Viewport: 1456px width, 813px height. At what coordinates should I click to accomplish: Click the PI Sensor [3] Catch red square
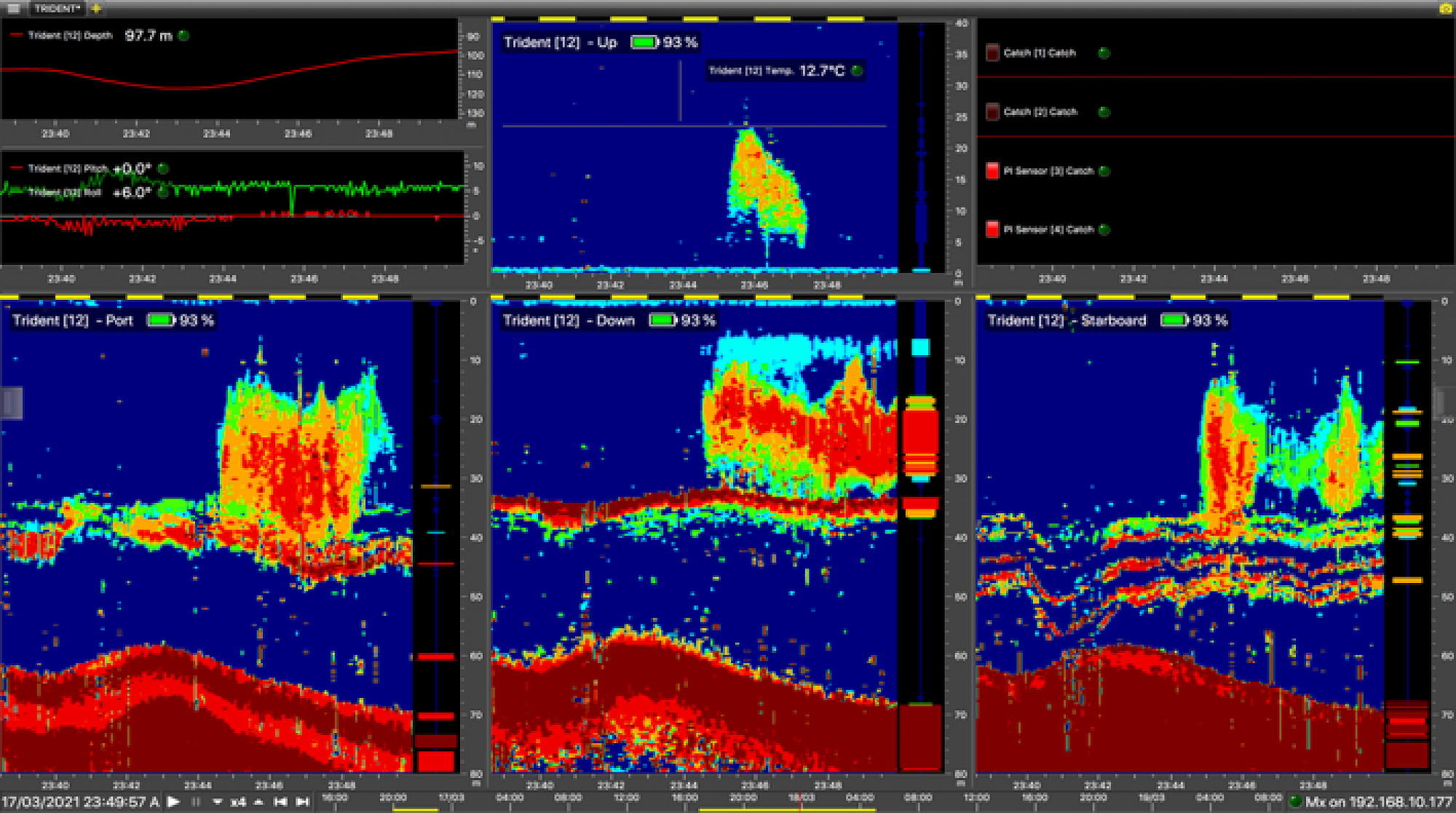pos(992,171)
